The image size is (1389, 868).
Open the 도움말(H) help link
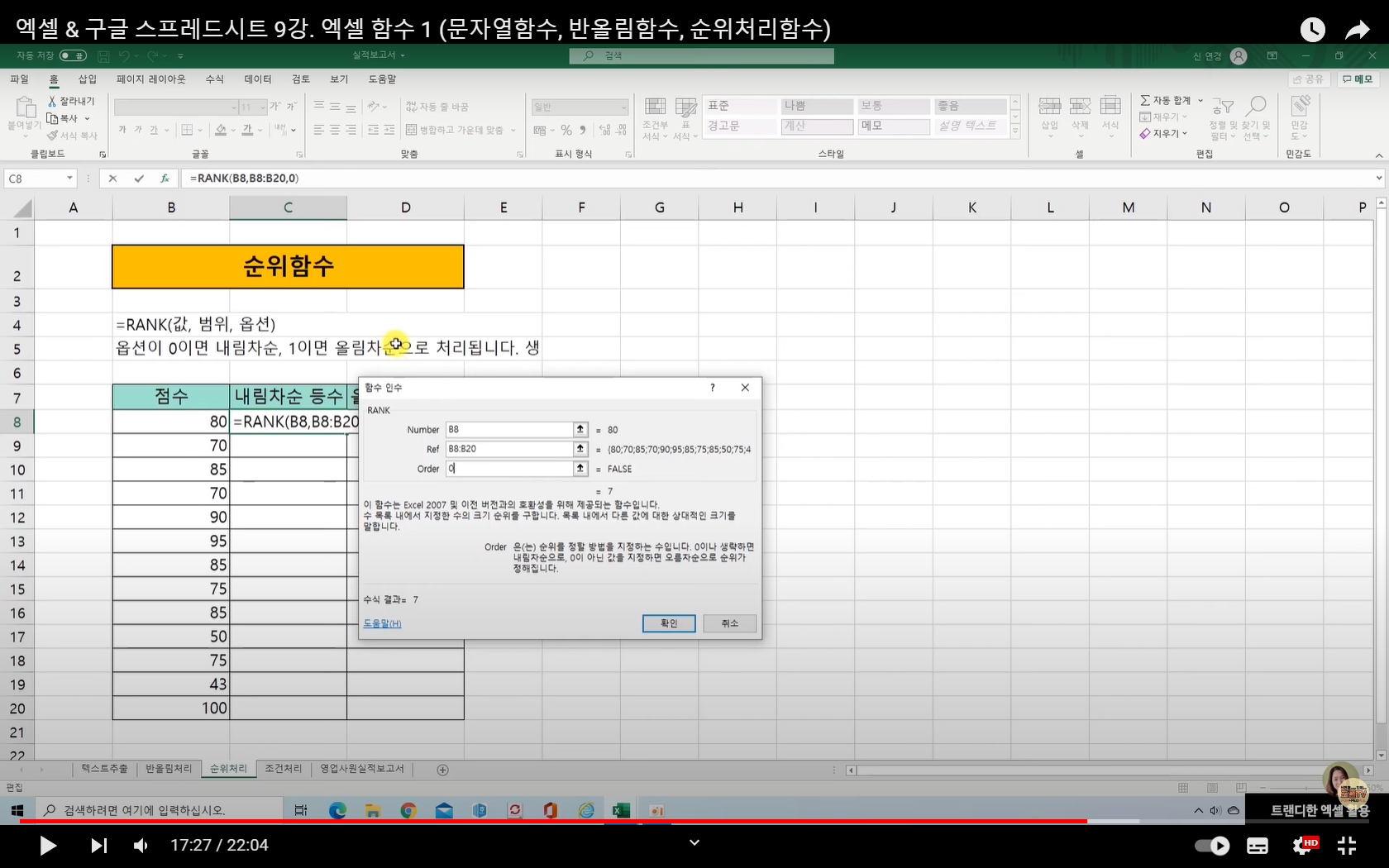pyautogui.click(x=382, y=623)
